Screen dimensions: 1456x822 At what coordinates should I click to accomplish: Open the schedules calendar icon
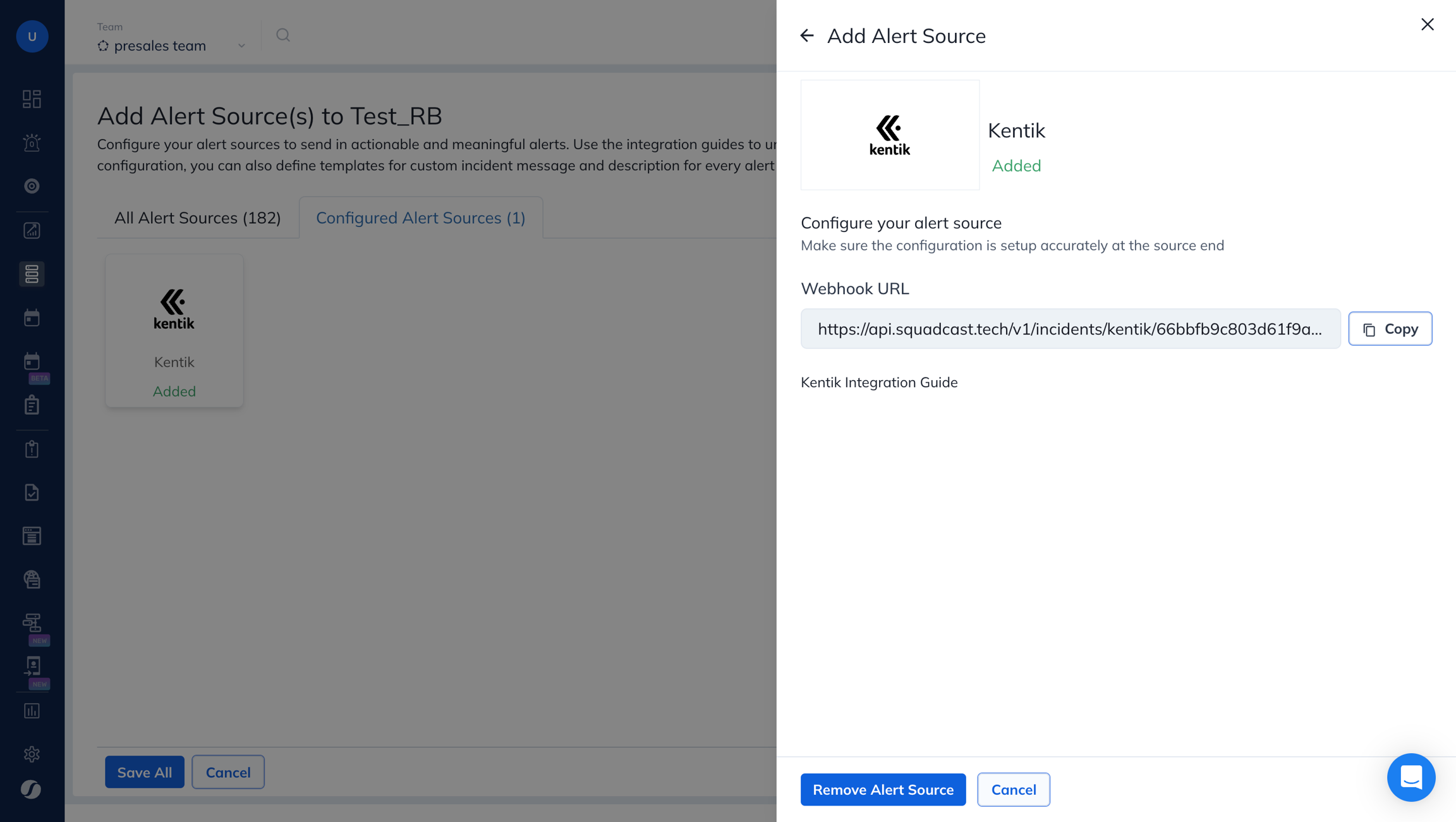click(x=32, y=317)
